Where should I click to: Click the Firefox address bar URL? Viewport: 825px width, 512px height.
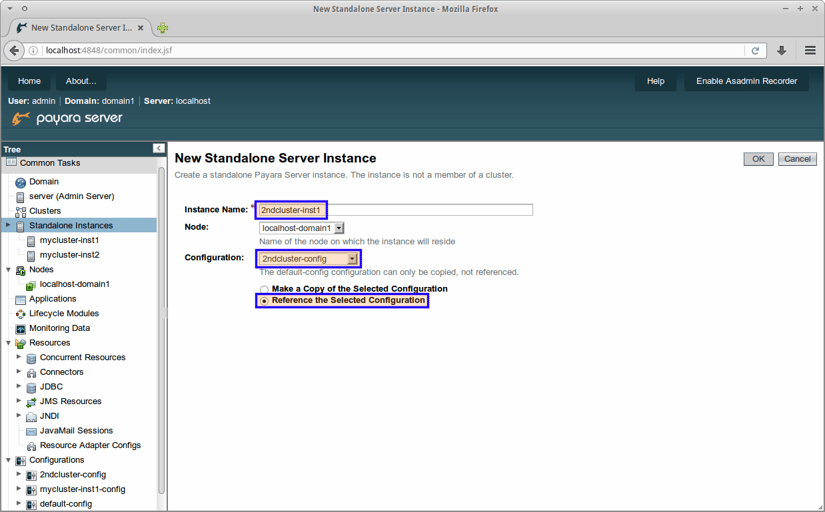(x=109, y=51)
